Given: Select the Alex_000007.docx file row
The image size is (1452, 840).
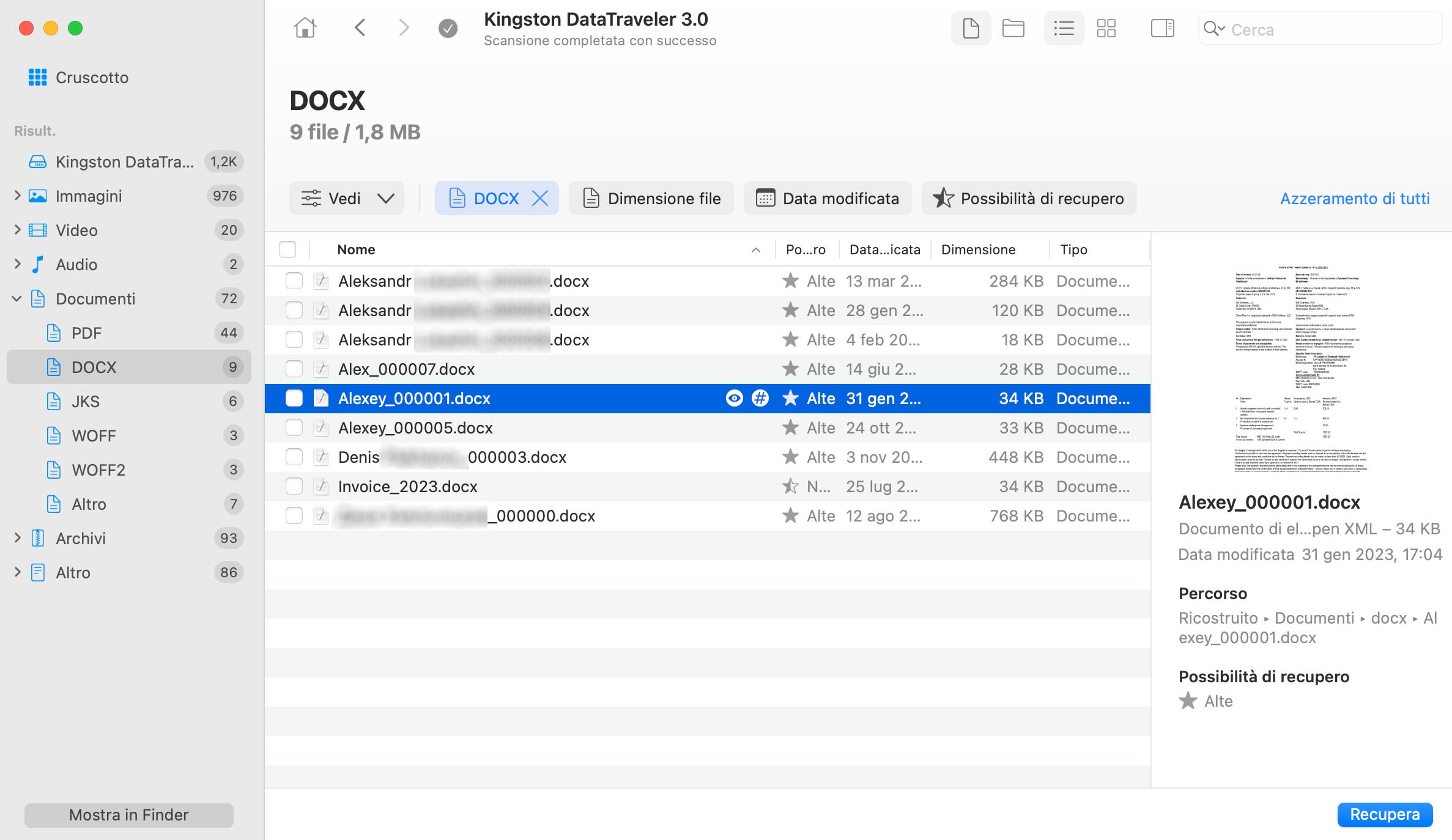Looking at the screenshot, I should coord(708,369).
